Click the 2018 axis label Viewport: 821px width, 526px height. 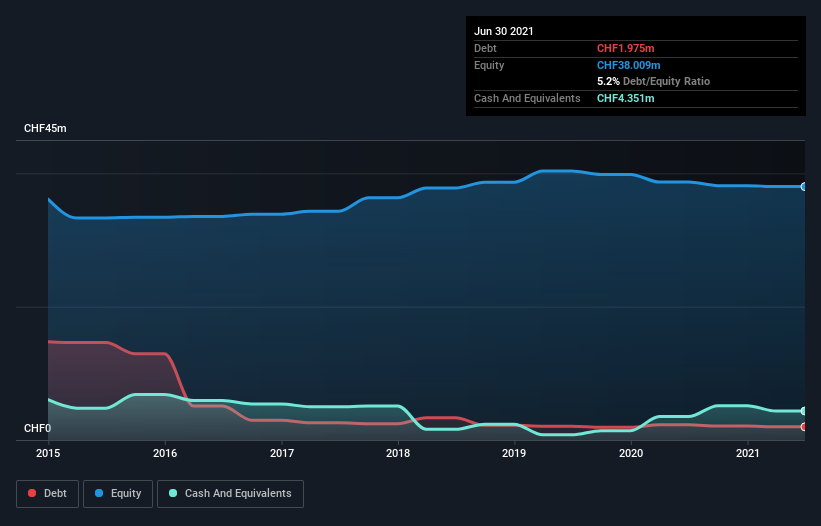pyautogui.click(x=398, y=453)
